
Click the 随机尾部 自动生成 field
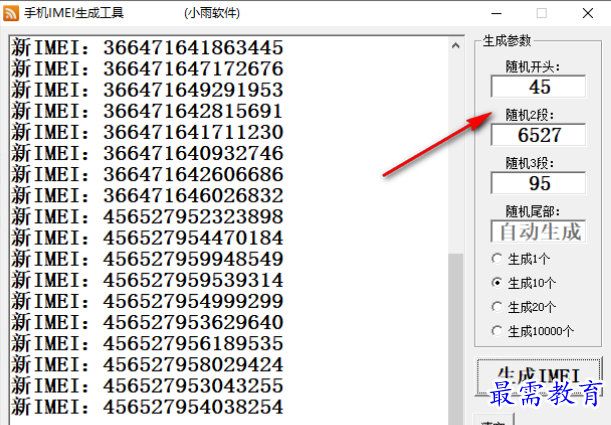(x=538, y=231)
